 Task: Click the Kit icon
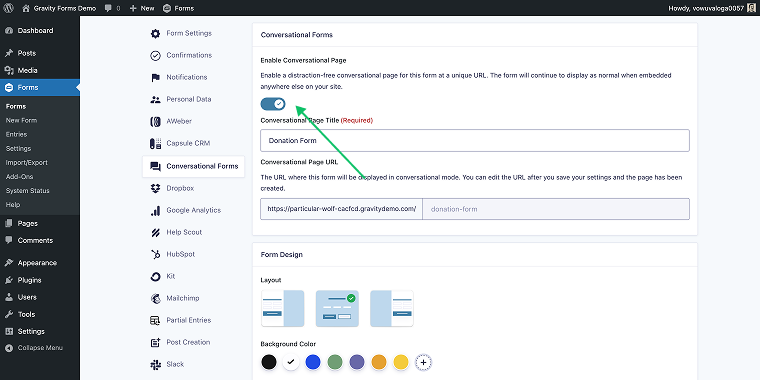coord(155,276)
